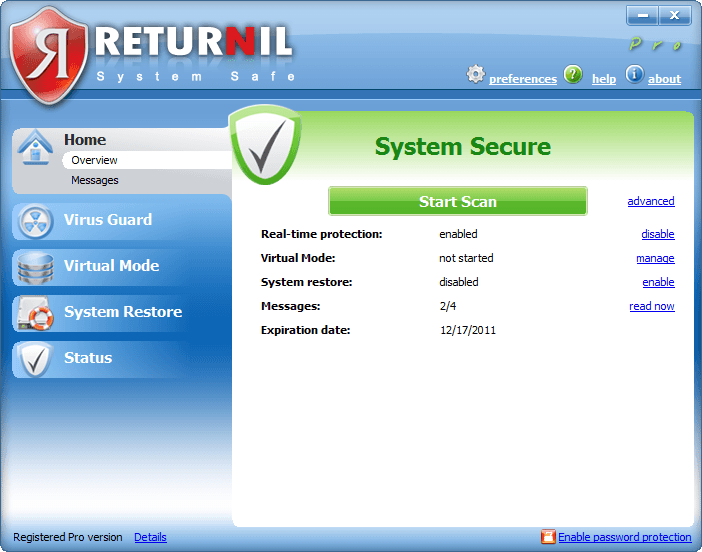Click the green help question mark icon
The image size is (702, 552).
pos(573,74)
